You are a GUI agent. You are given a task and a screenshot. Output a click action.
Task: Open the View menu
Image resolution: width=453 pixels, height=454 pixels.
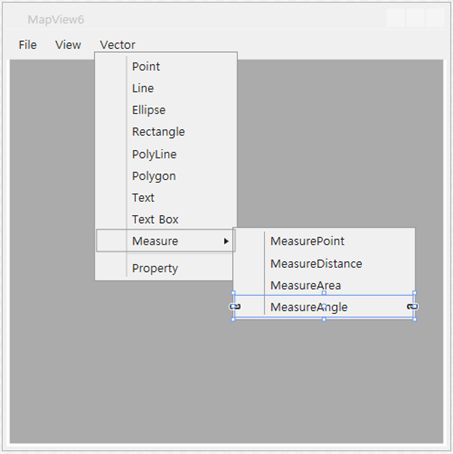(x=68, y=45)
